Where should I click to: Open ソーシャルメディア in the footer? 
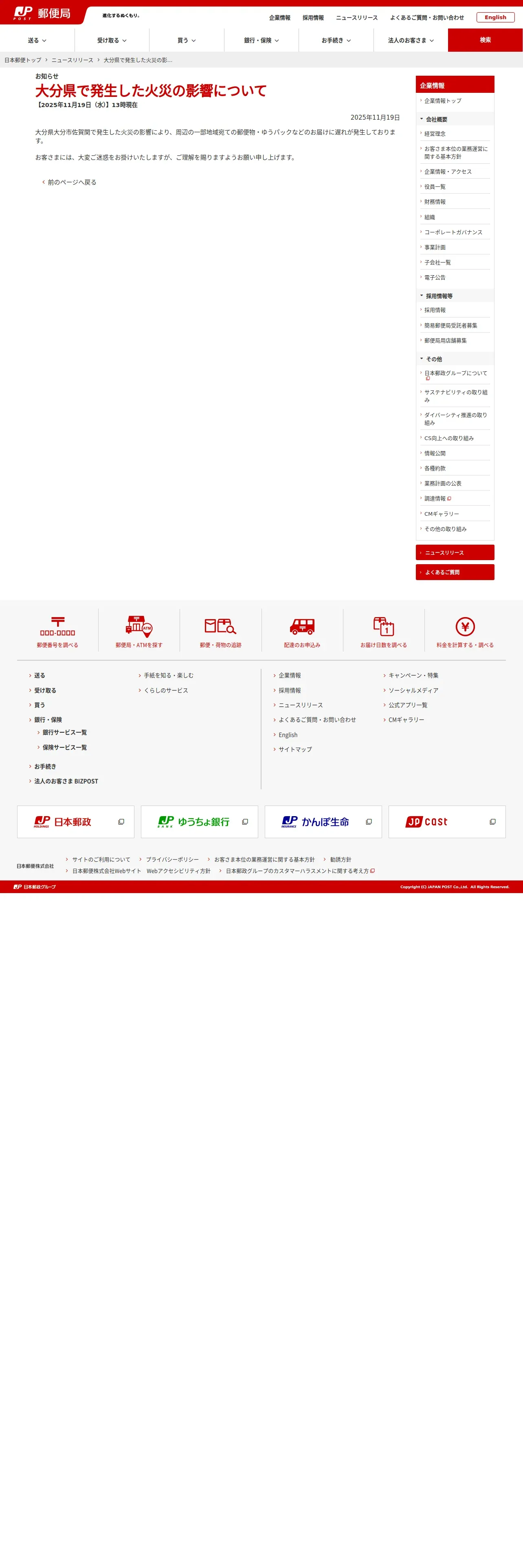point(413,690)
